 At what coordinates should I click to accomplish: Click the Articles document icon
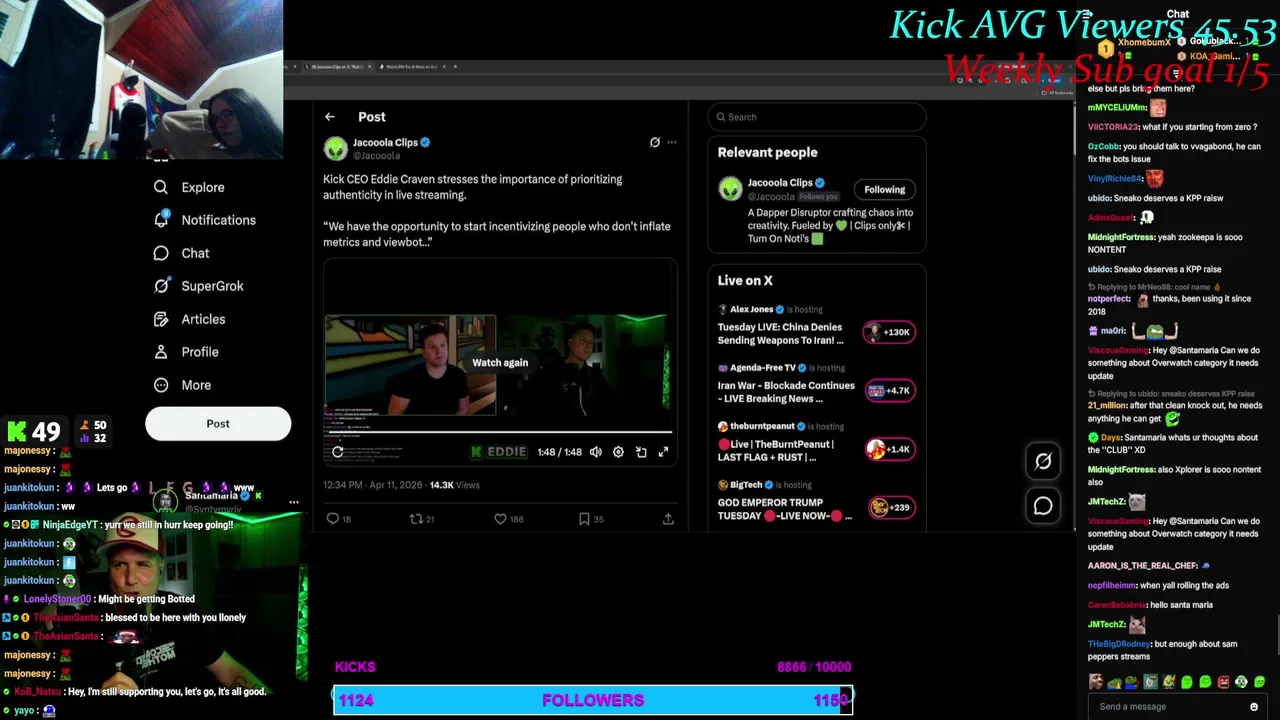(x=161, y=319)
